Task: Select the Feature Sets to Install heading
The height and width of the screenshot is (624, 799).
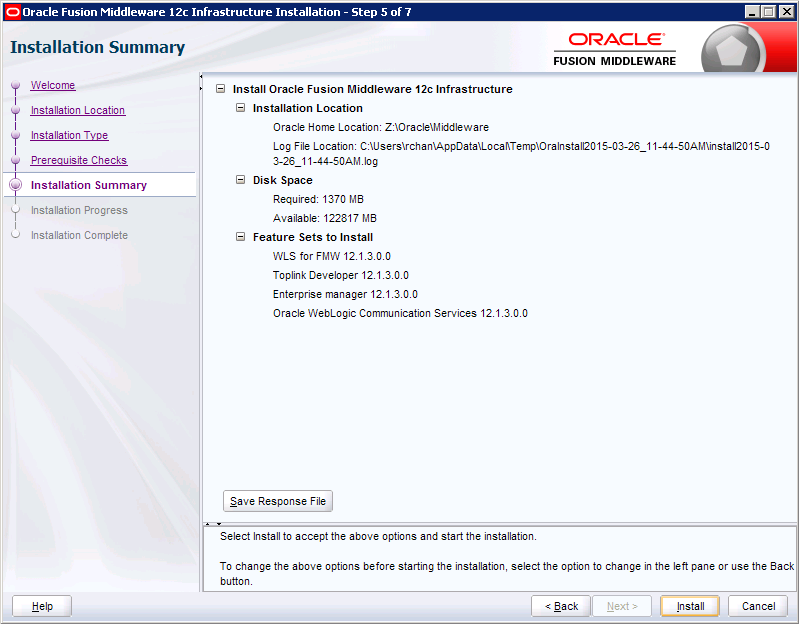Action: coord(313,237)
